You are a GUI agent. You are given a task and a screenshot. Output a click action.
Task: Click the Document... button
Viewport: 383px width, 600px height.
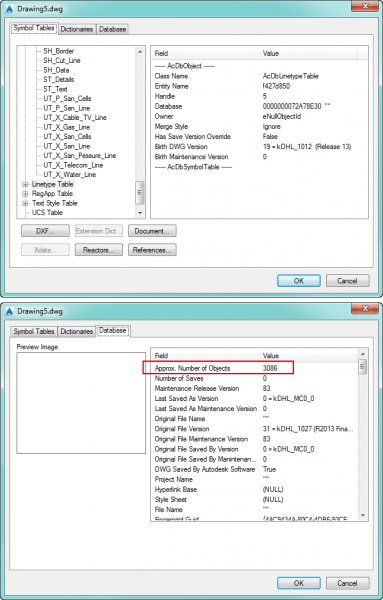point(152,231)
